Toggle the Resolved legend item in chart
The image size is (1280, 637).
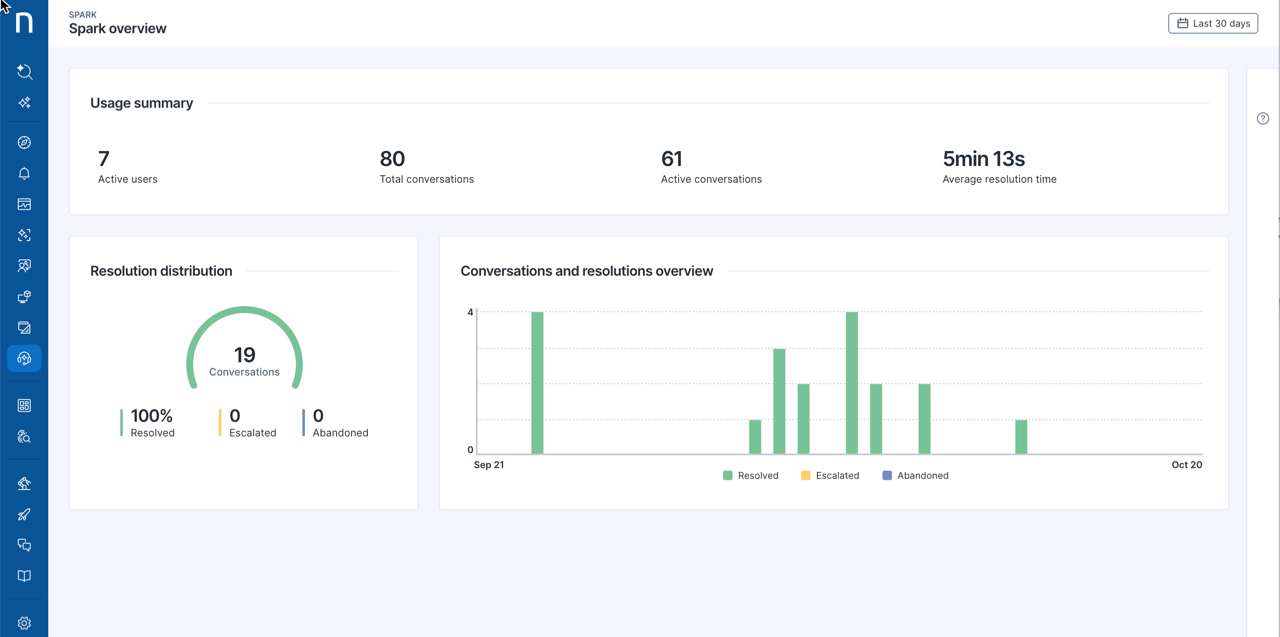[750, 476]
